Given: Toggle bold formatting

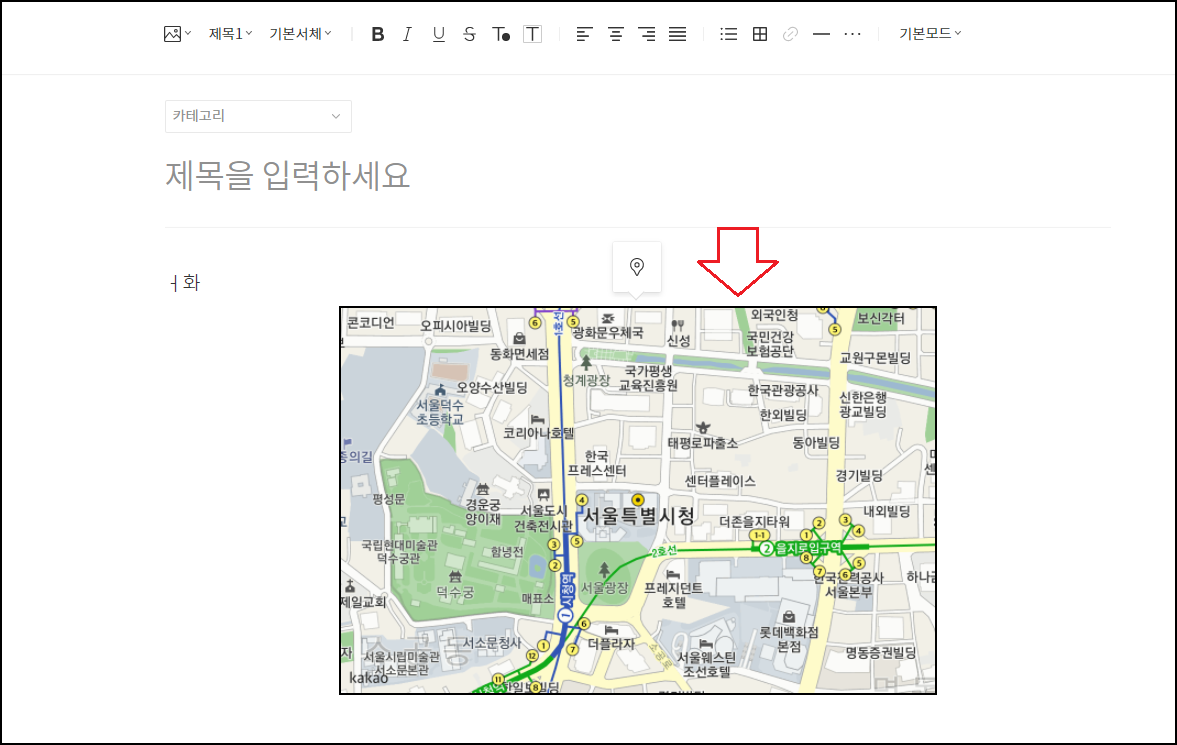Looking at the screenshot, I should pos(378,34).
